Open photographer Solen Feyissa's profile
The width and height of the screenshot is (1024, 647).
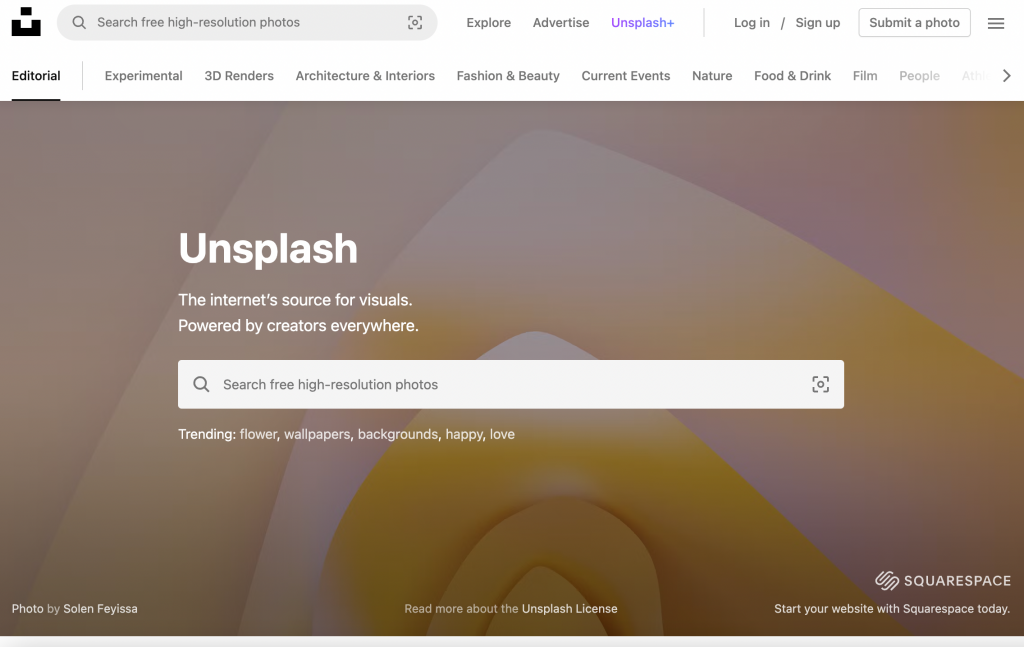tap(101, 608)
